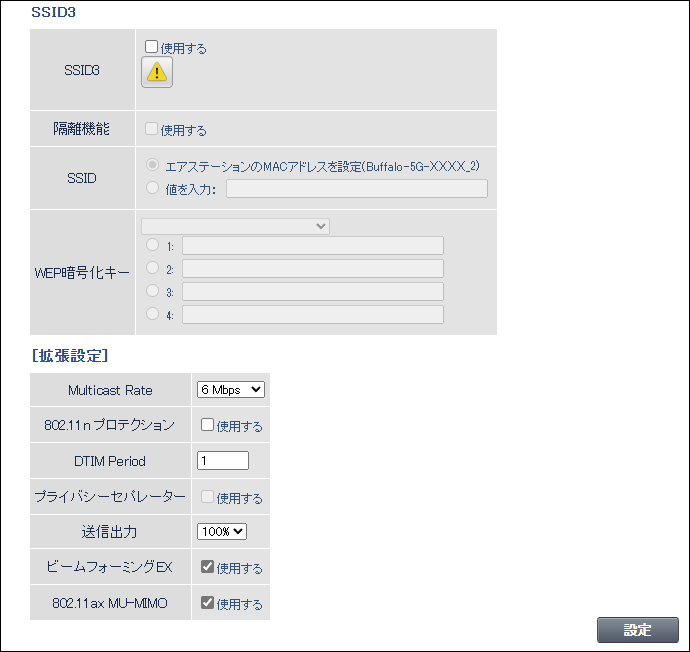Screen dimensions: 690x652
Task: Click the yellow warning triangle icon button
Action: (157, 72)
